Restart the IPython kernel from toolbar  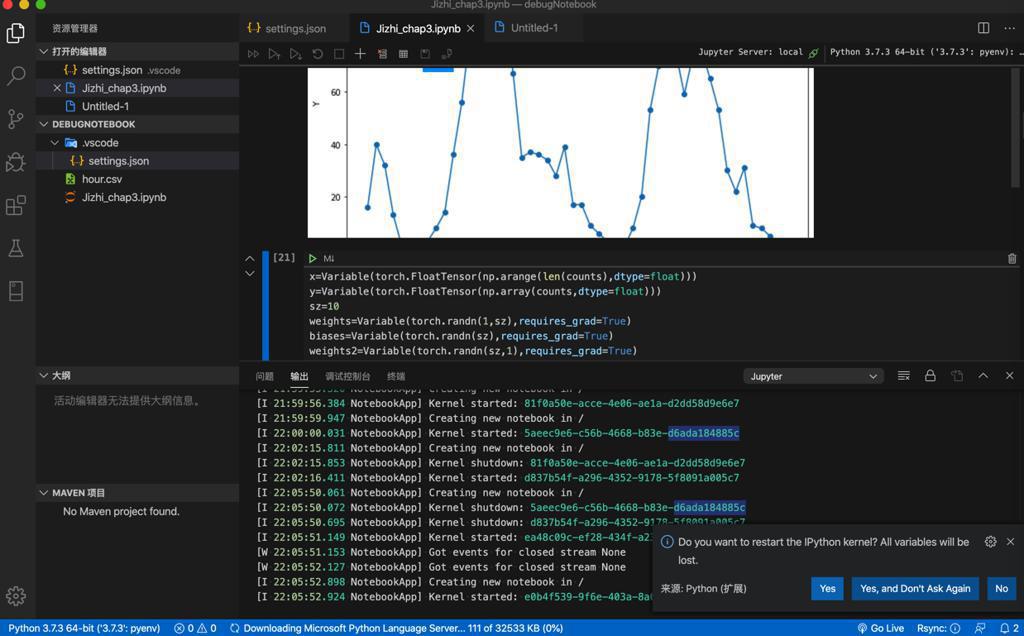317,54
